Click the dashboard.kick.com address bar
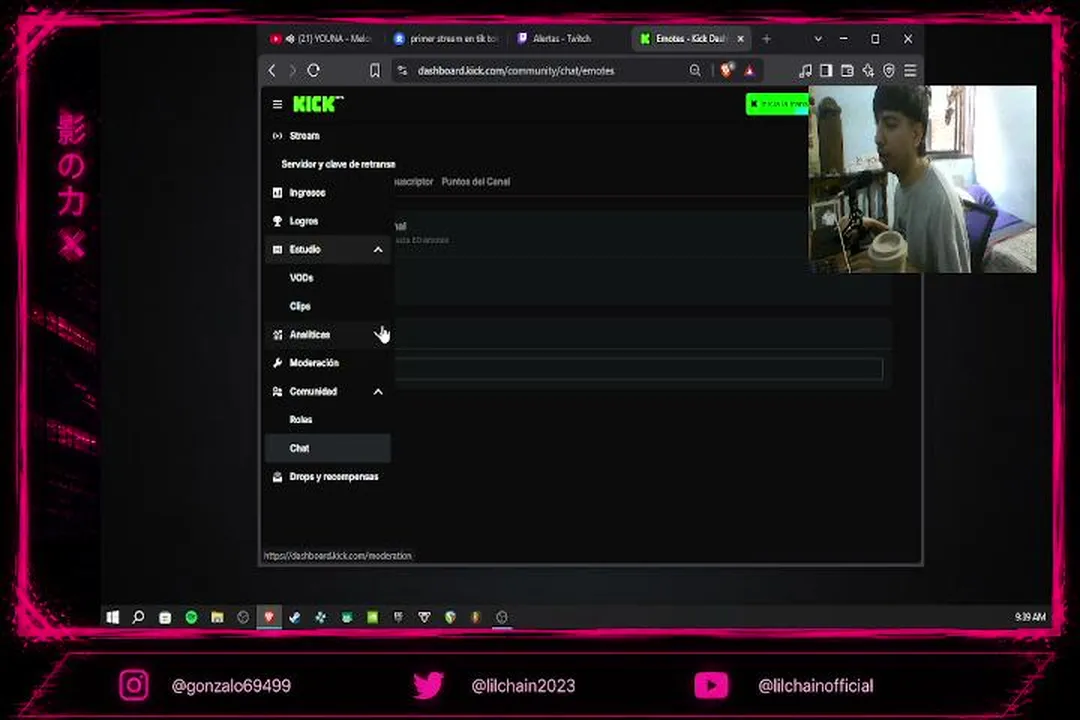The height and width of the screenshot is (720, 1080). click(x=515, y=70)
